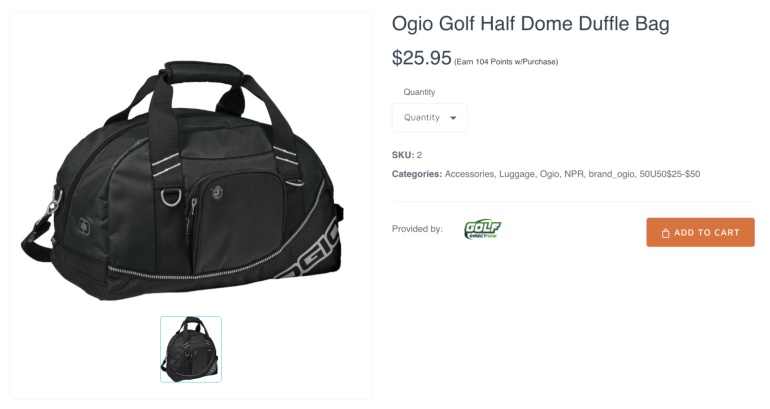Click the SKU number text
Screen dimensions: 770x409
419,155
